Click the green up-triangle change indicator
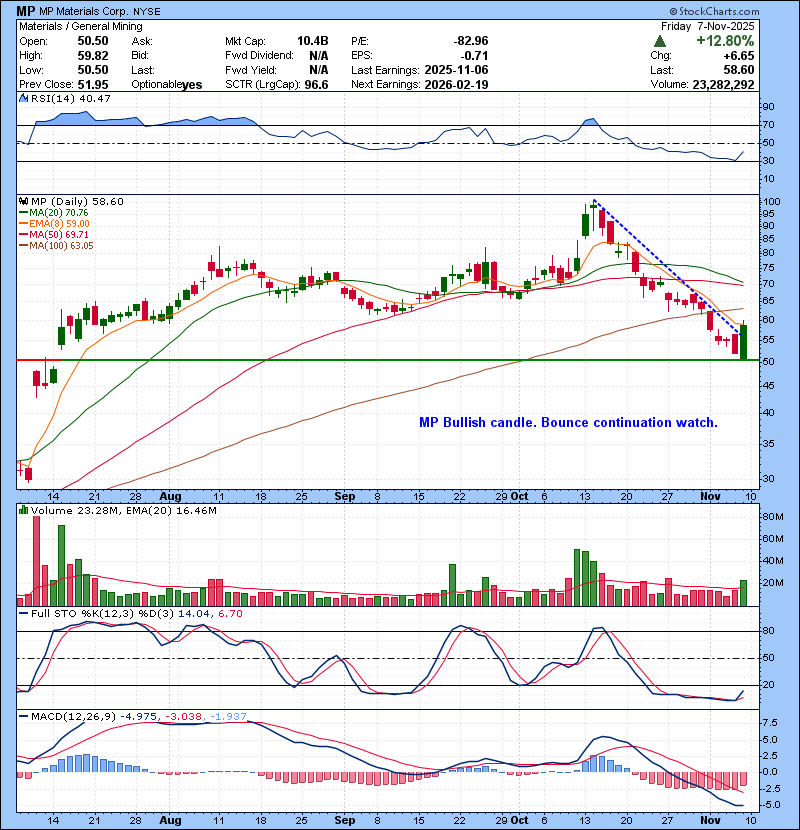Screen dimensions: 800x830 [660, 41]
